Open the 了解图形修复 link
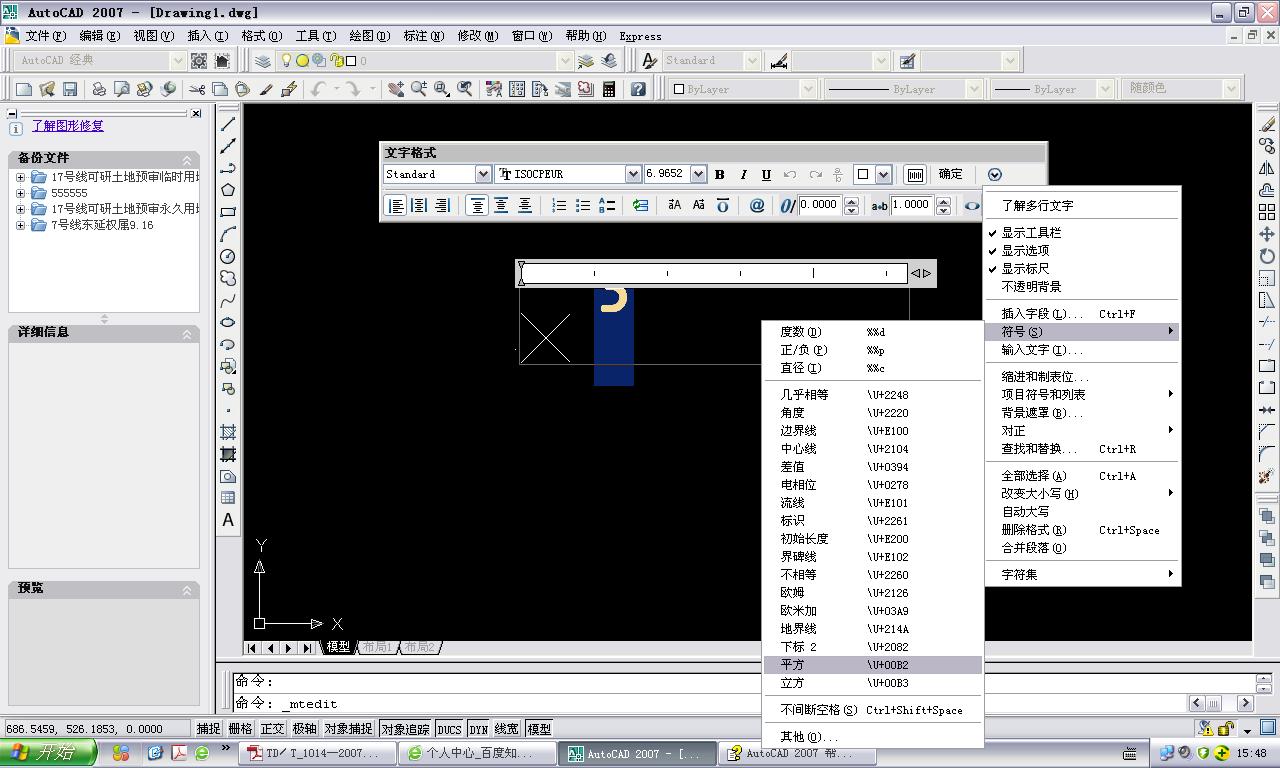 point(67,126)
